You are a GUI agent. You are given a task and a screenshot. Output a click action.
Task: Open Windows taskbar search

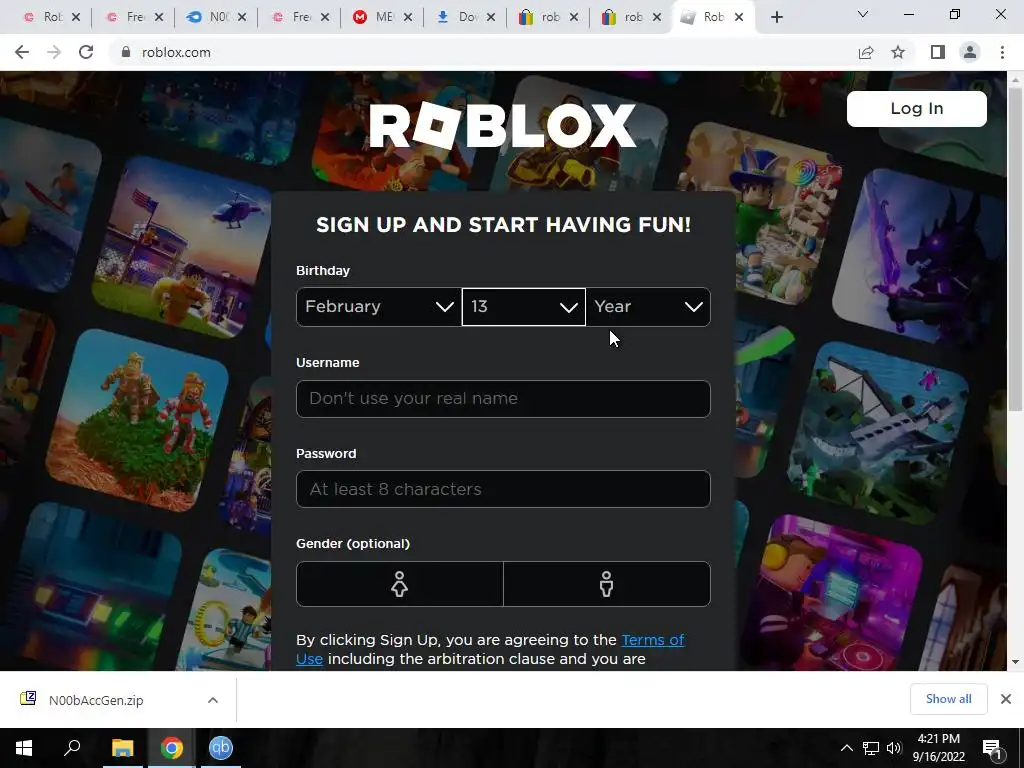coord(72,748)
